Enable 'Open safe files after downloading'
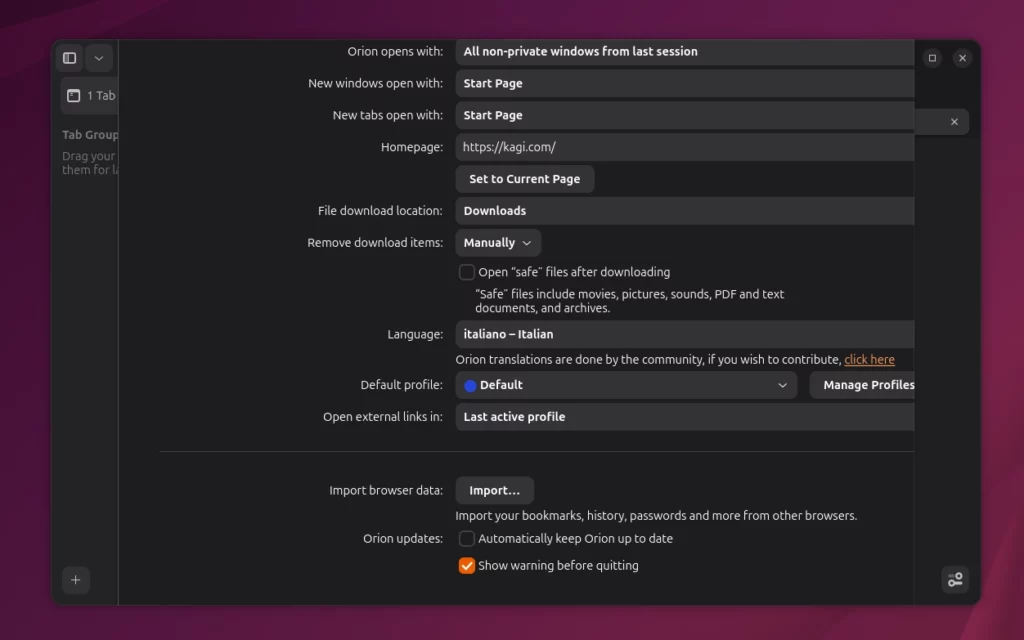The width and height of the screenshot is (1024, 640). click(466, 271)
